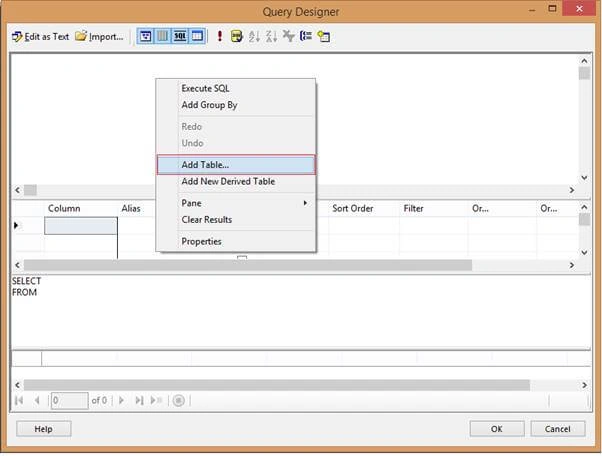Screen dimensions: 602x456
Task: Toggle the Diagram pane button
Action: pyautogui.click(x=145, y=36)
